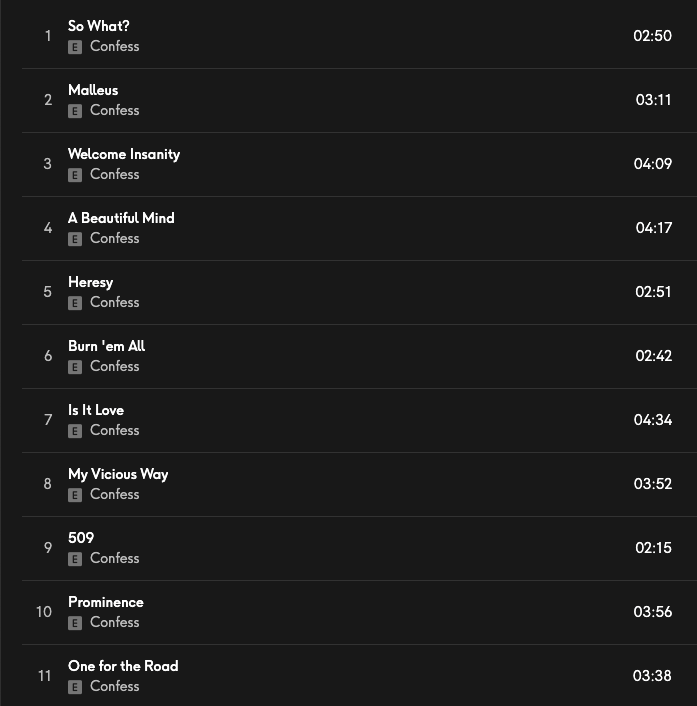This screenshot has width=697, height=706.
Task: Play the track So What?
Action: 98,26
